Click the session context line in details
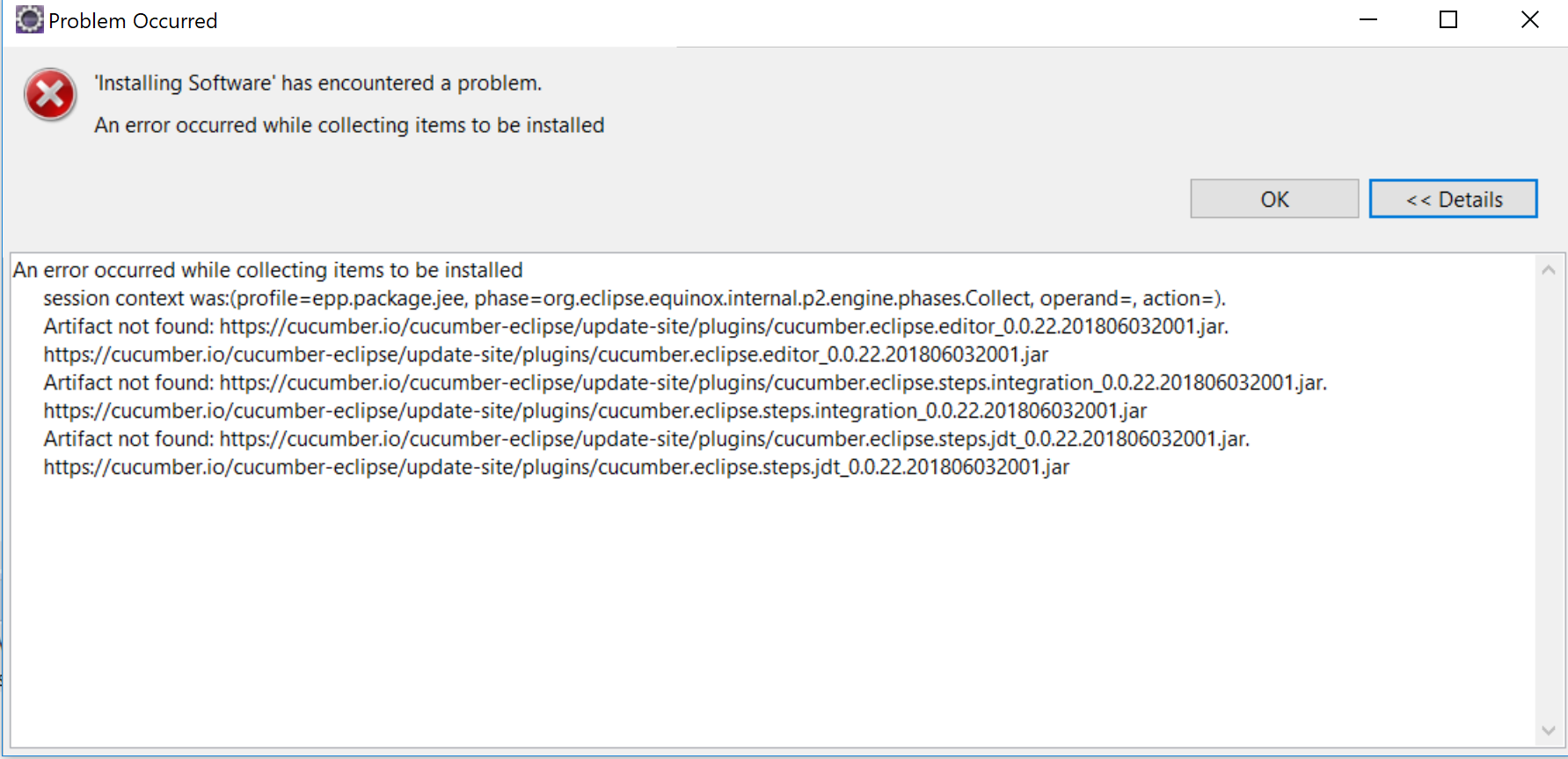Viewport: 1568px width, 759px height. [633, 298]
